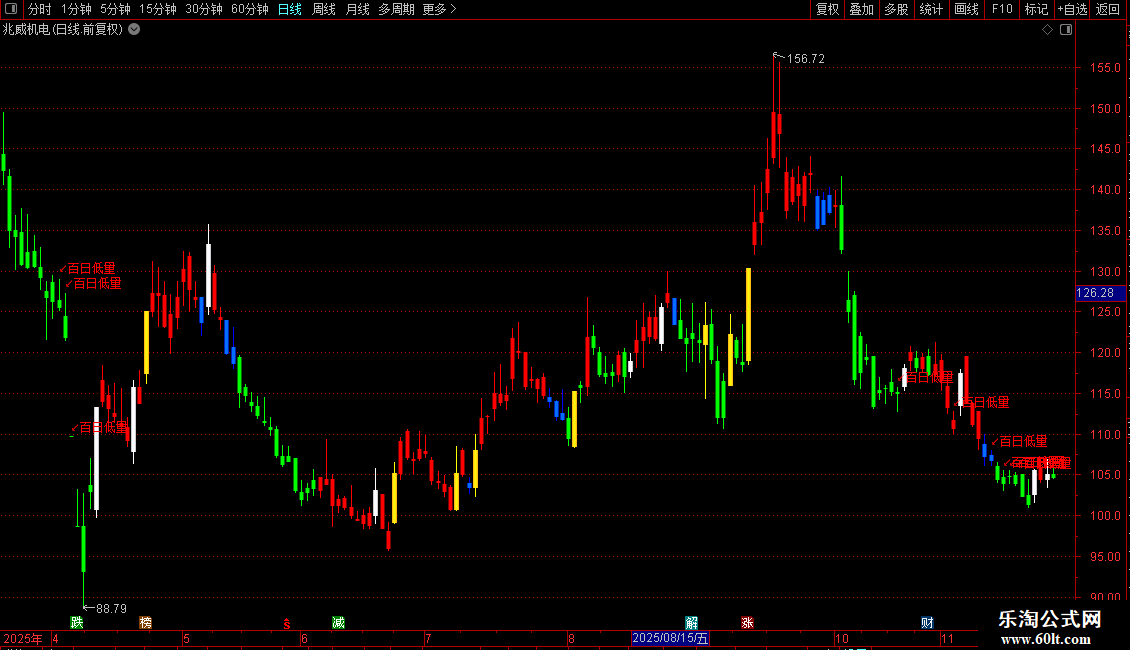Click the orange 榜 event marker
Viewport: 1130px width, 650px height.
point(146,623)
